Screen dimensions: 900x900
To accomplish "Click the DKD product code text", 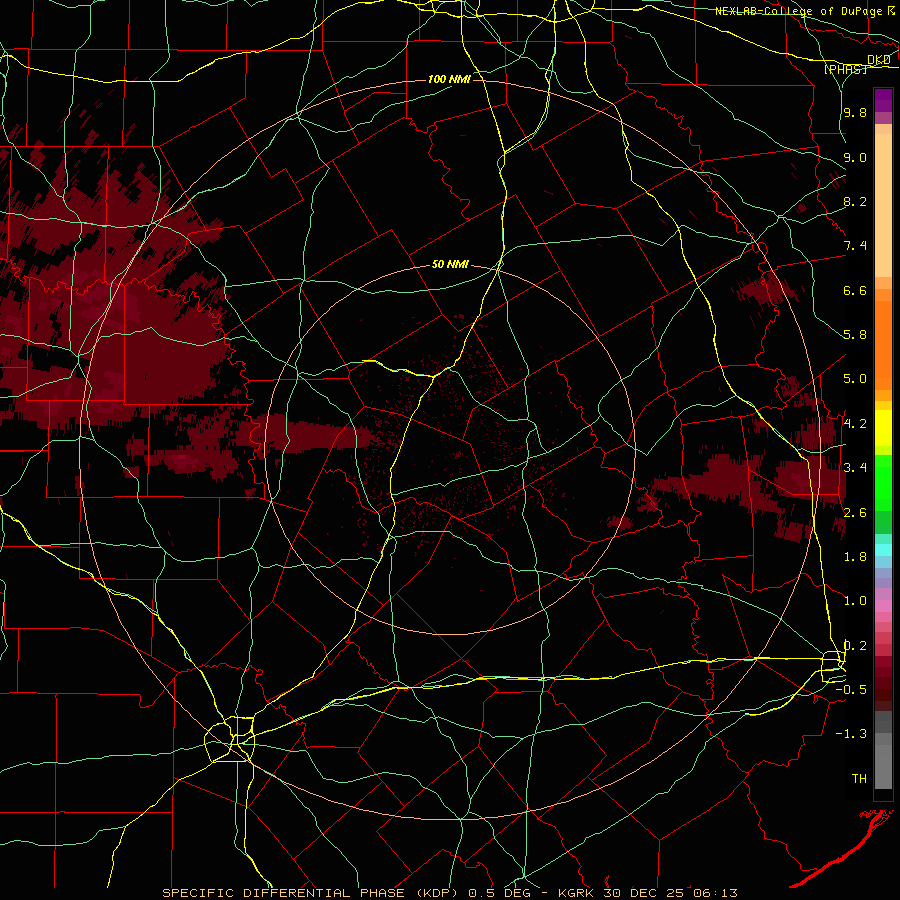I will coord(879,60).
